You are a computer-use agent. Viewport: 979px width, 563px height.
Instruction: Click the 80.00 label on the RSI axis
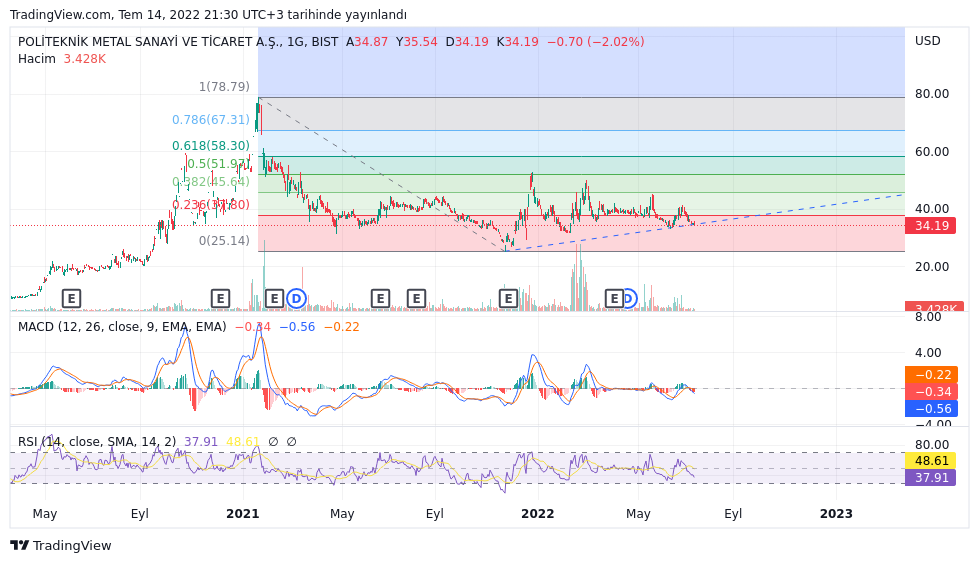coord(932,445)
